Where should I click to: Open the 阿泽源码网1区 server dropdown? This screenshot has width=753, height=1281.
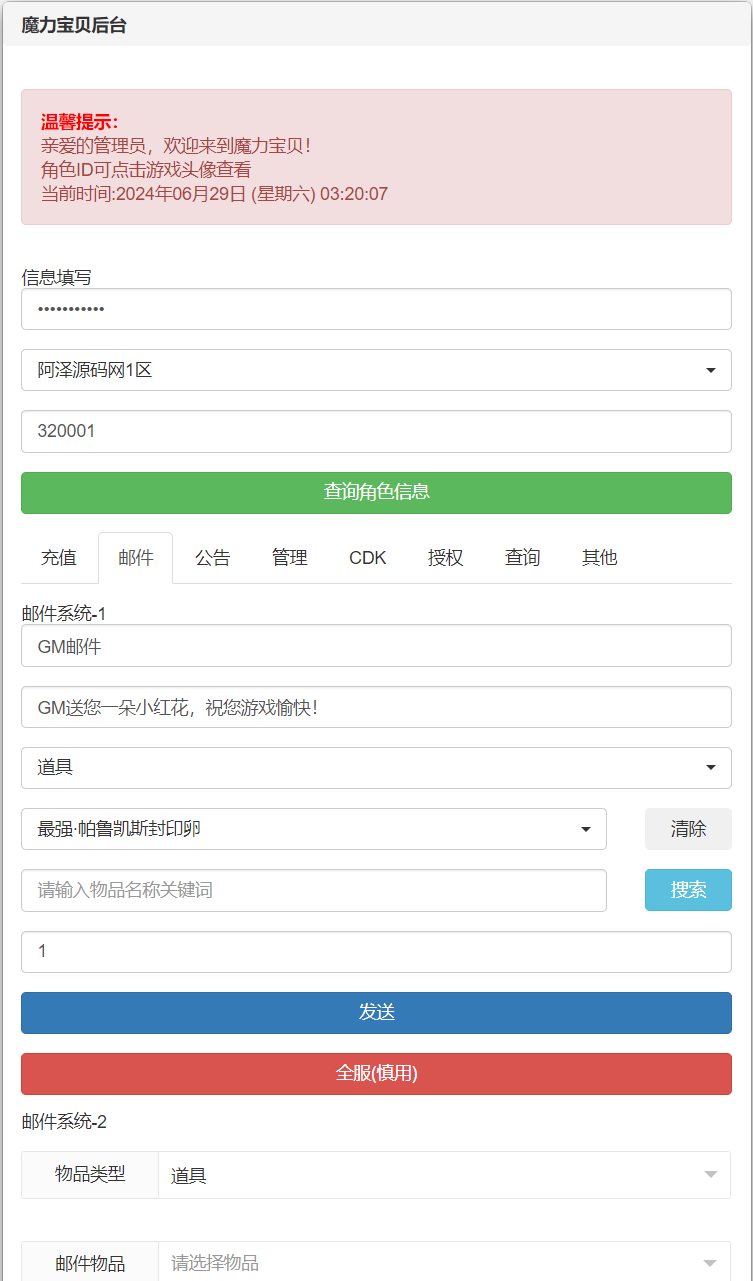tap(376, 370)
